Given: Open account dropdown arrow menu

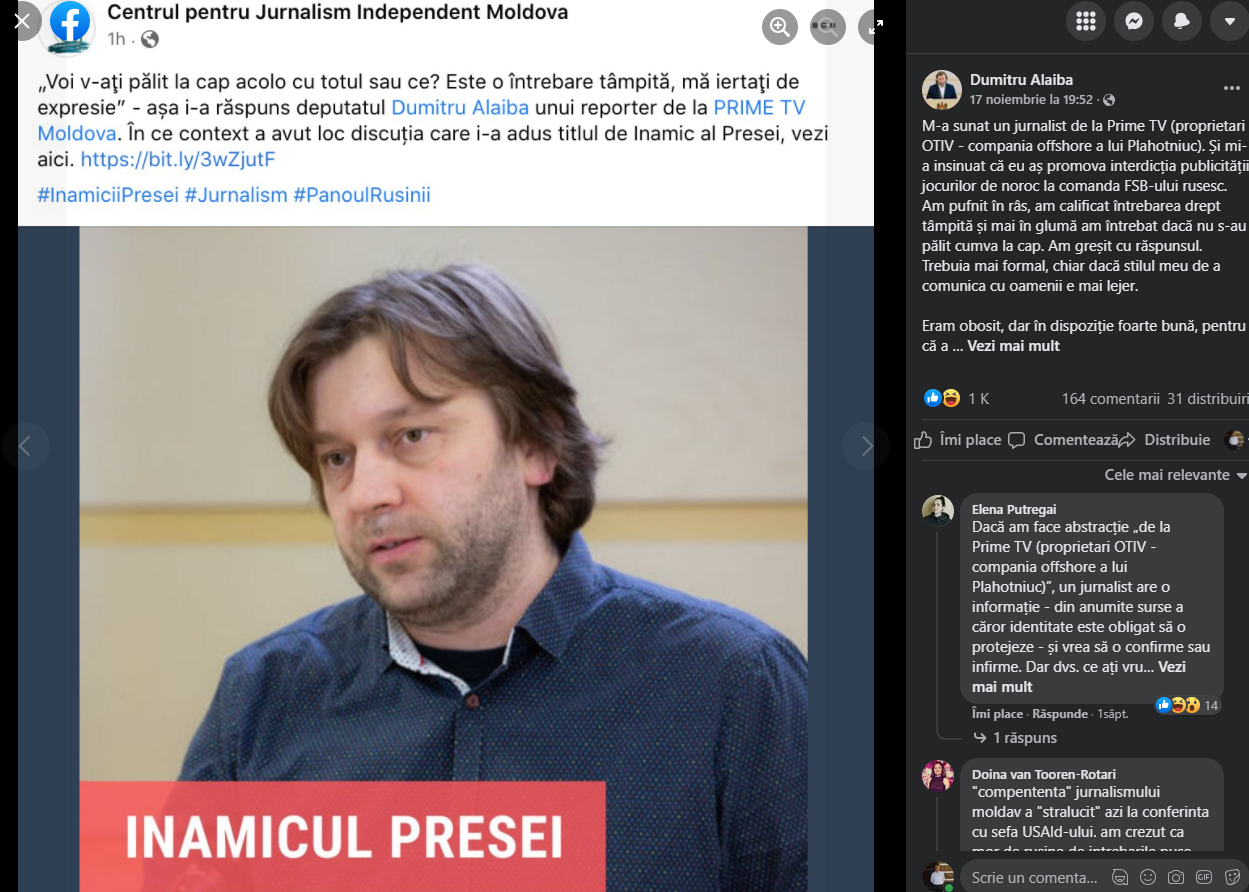Looking at the screenshot, I should [1230, 21].
